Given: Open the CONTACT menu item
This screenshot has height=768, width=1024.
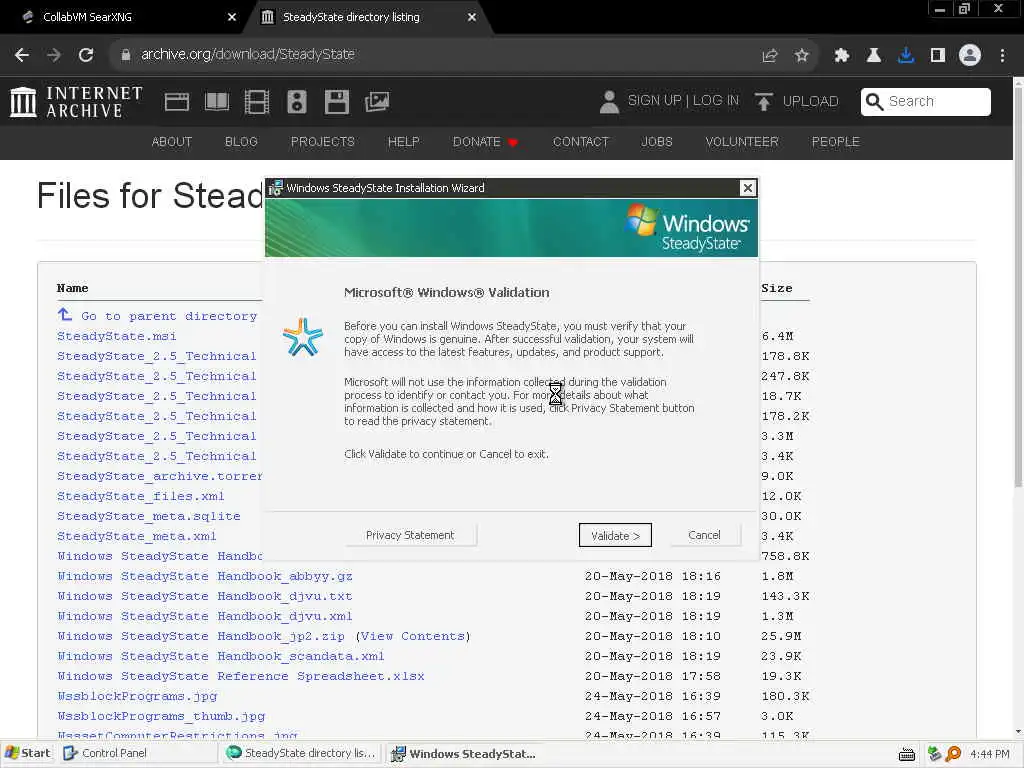Looking at the screenshot, I should tap(581, 142).
